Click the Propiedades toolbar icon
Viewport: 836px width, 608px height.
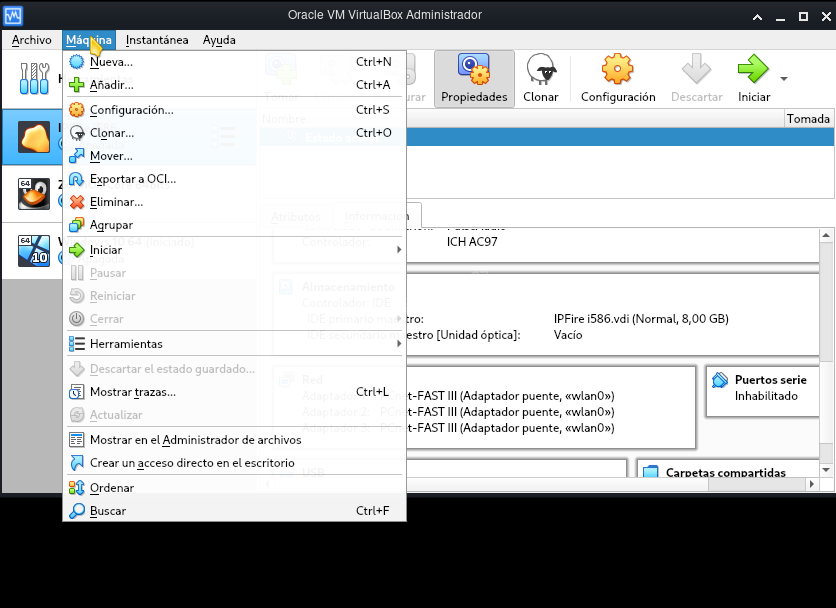[473, 71]
